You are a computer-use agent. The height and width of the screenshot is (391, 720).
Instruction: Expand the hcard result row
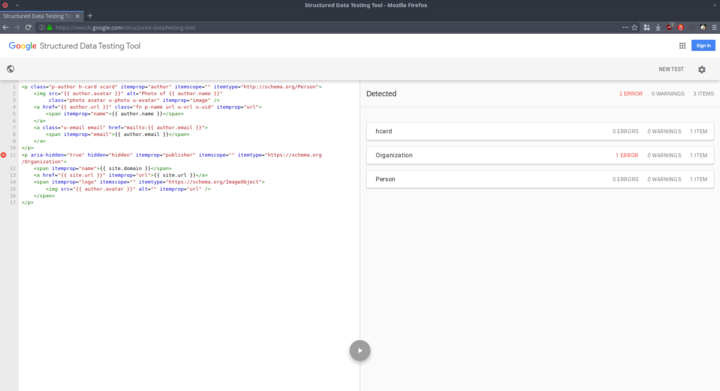point(540,131)
